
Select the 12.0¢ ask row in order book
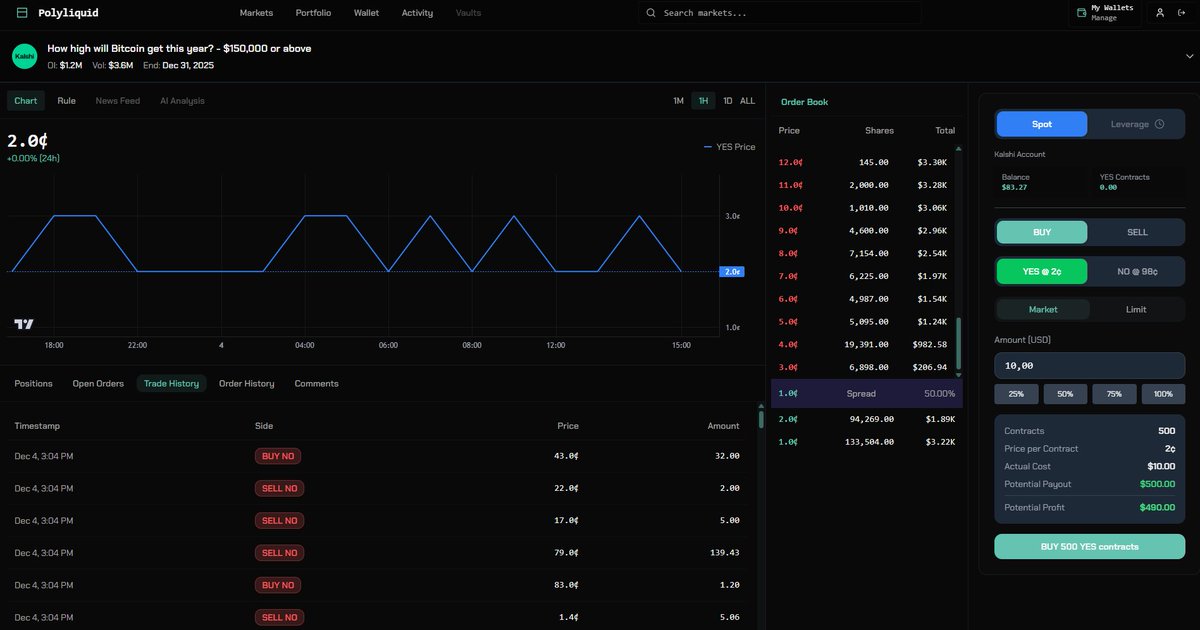(866, 162)
